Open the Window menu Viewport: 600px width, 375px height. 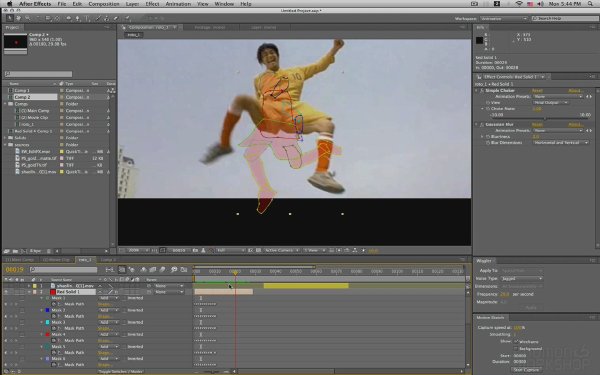224,4
